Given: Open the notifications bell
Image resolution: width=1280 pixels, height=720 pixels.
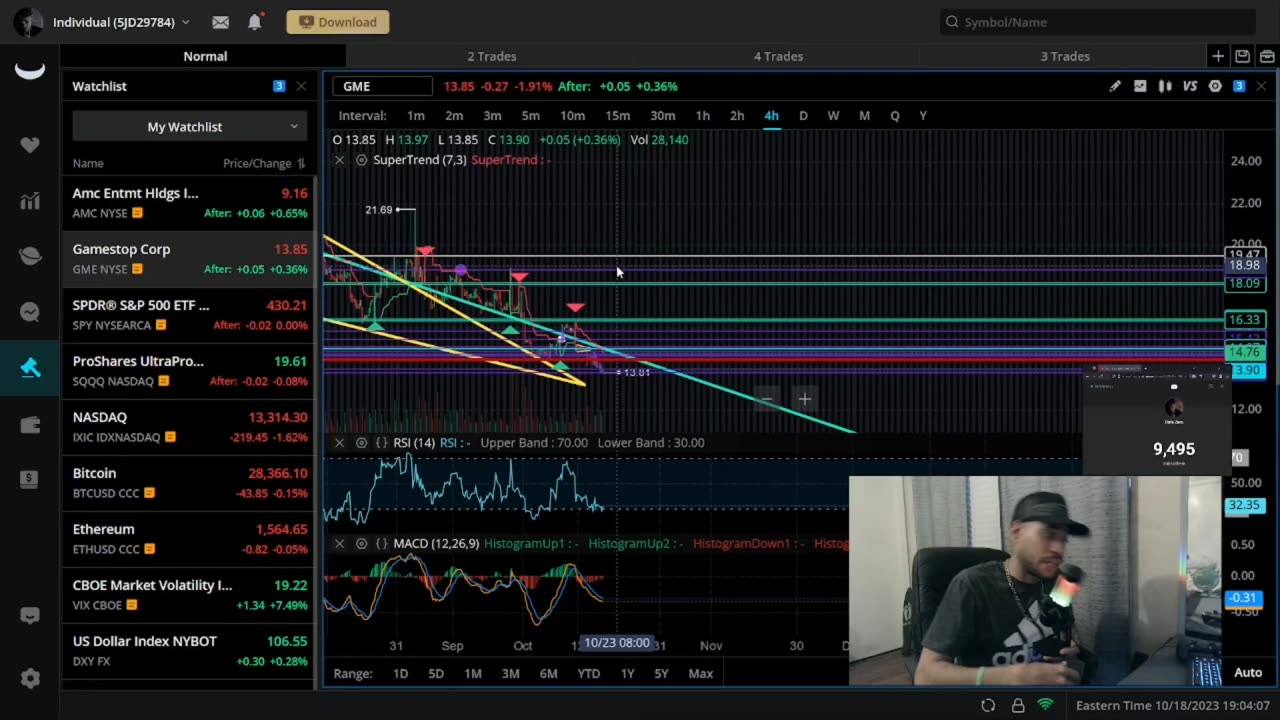Looking at the screenshot, I should click(x=255, y=22).
